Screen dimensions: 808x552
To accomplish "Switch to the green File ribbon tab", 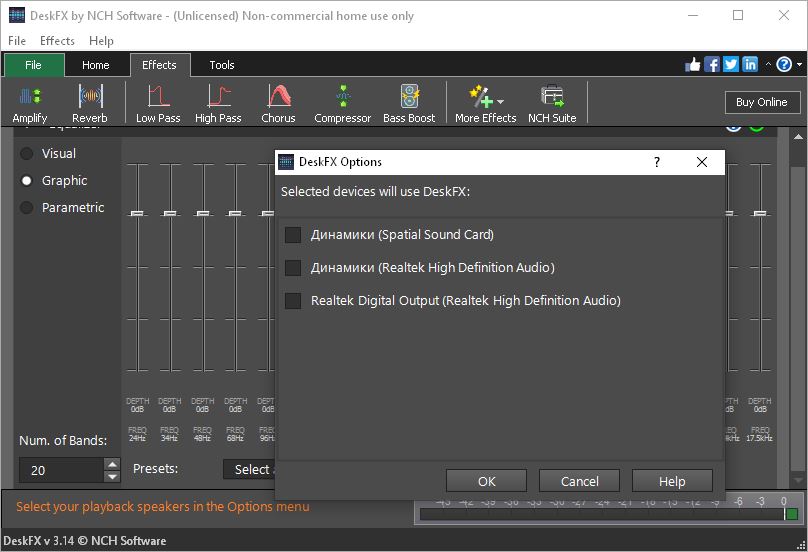I will tap(33, 65).
